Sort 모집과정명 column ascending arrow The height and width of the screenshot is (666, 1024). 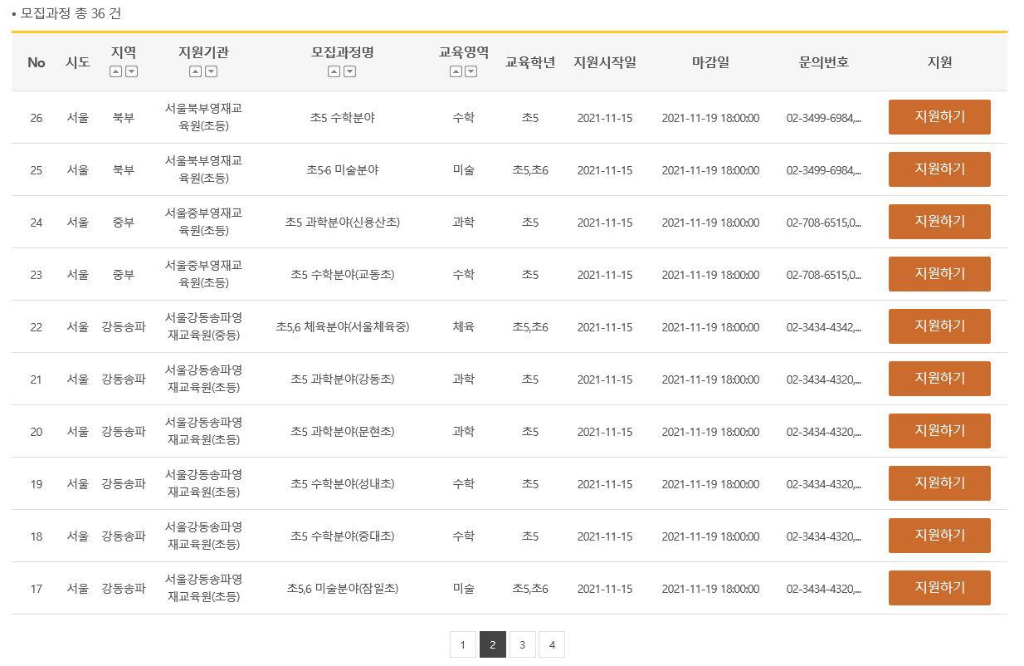(334, 72)
